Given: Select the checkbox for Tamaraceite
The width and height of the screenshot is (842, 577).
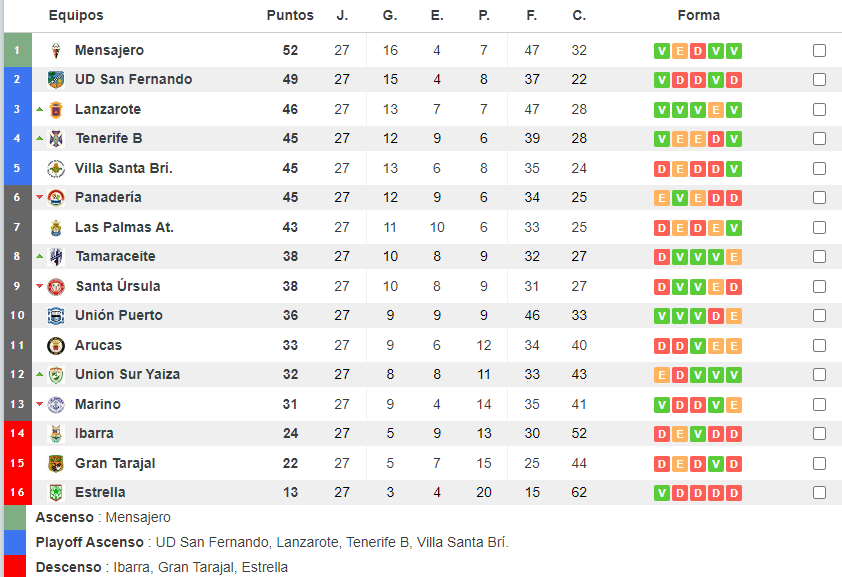Looking at the screenshot, I should [x=819, y=257].
